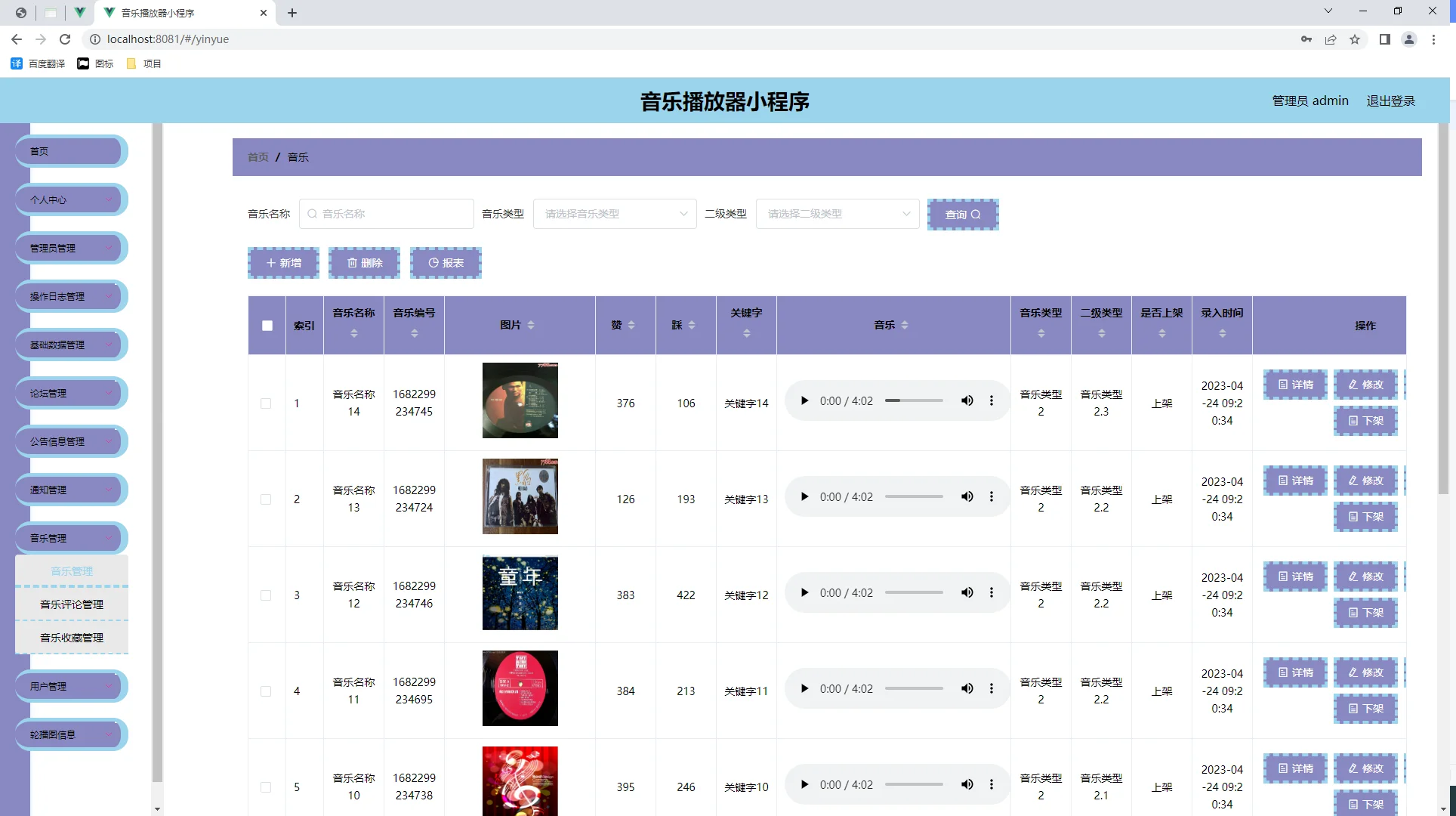The image size is (1456, 816).
Task: Sort table by the 赞 column
Action: 633,325
